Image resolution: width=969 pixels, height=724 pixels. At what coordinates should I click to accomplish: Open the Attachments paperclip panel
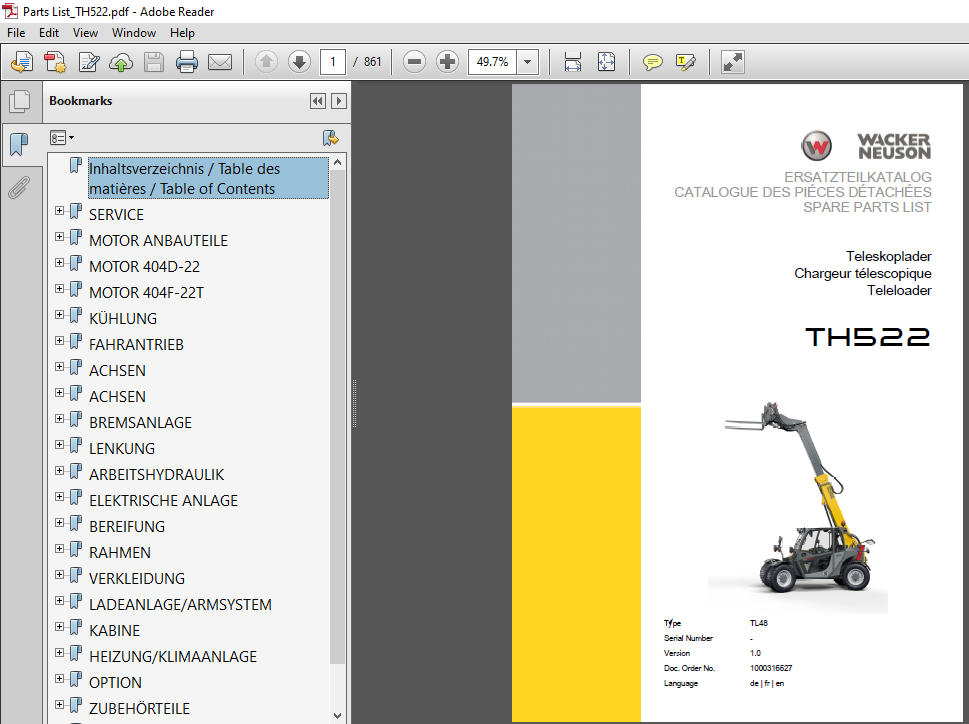[19, 187]
